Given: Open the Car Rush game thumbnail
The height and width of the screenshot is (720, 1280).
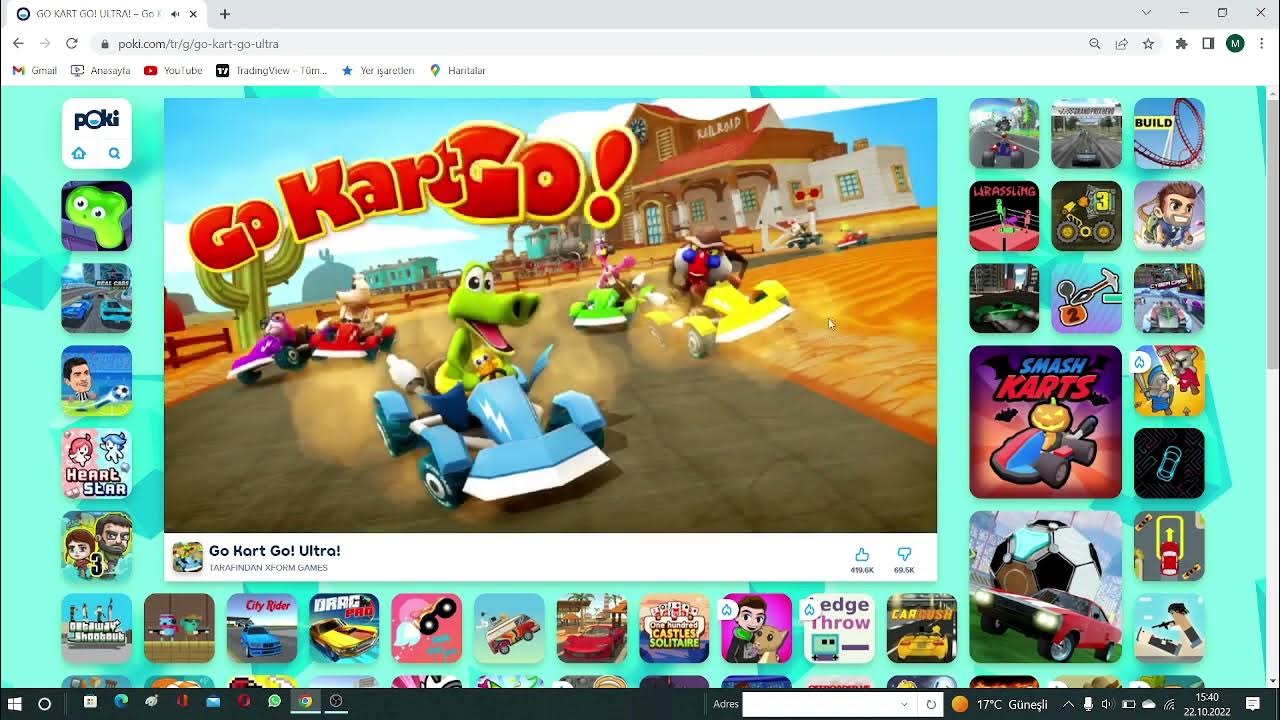Looking at the screenshot, I should coord(922,629).
